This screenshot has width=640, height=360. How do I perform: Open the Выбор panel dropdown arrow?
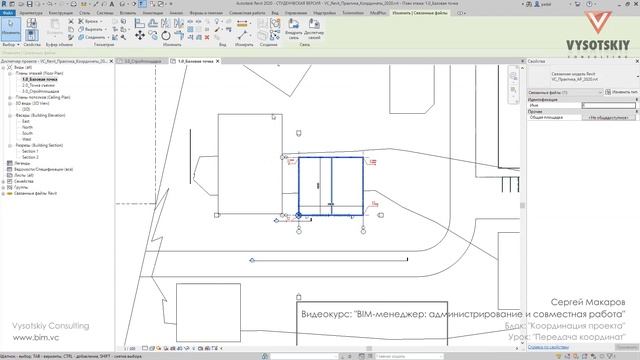coord(18,44)
